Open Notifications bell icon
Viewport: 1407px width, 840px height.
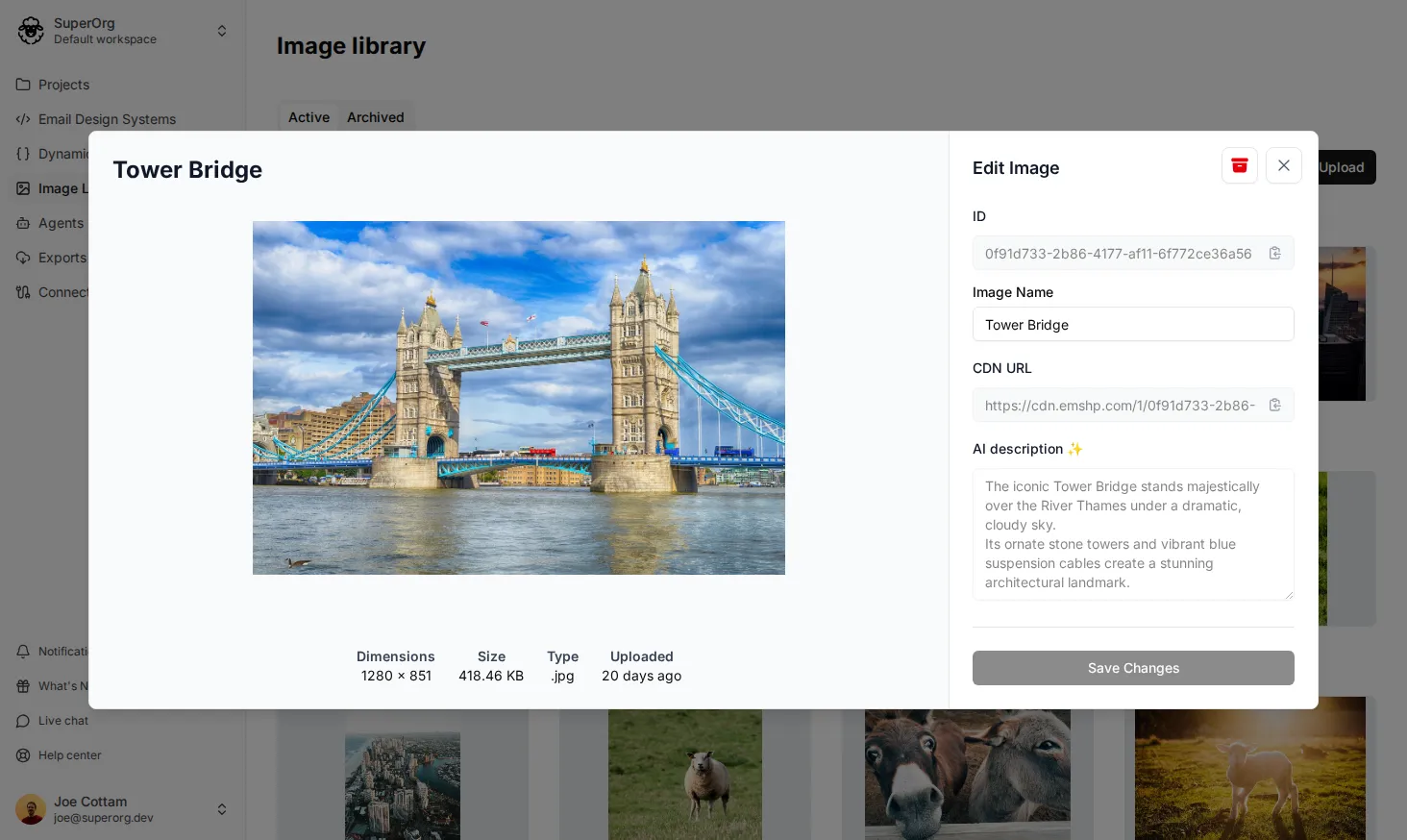point(23,652)
